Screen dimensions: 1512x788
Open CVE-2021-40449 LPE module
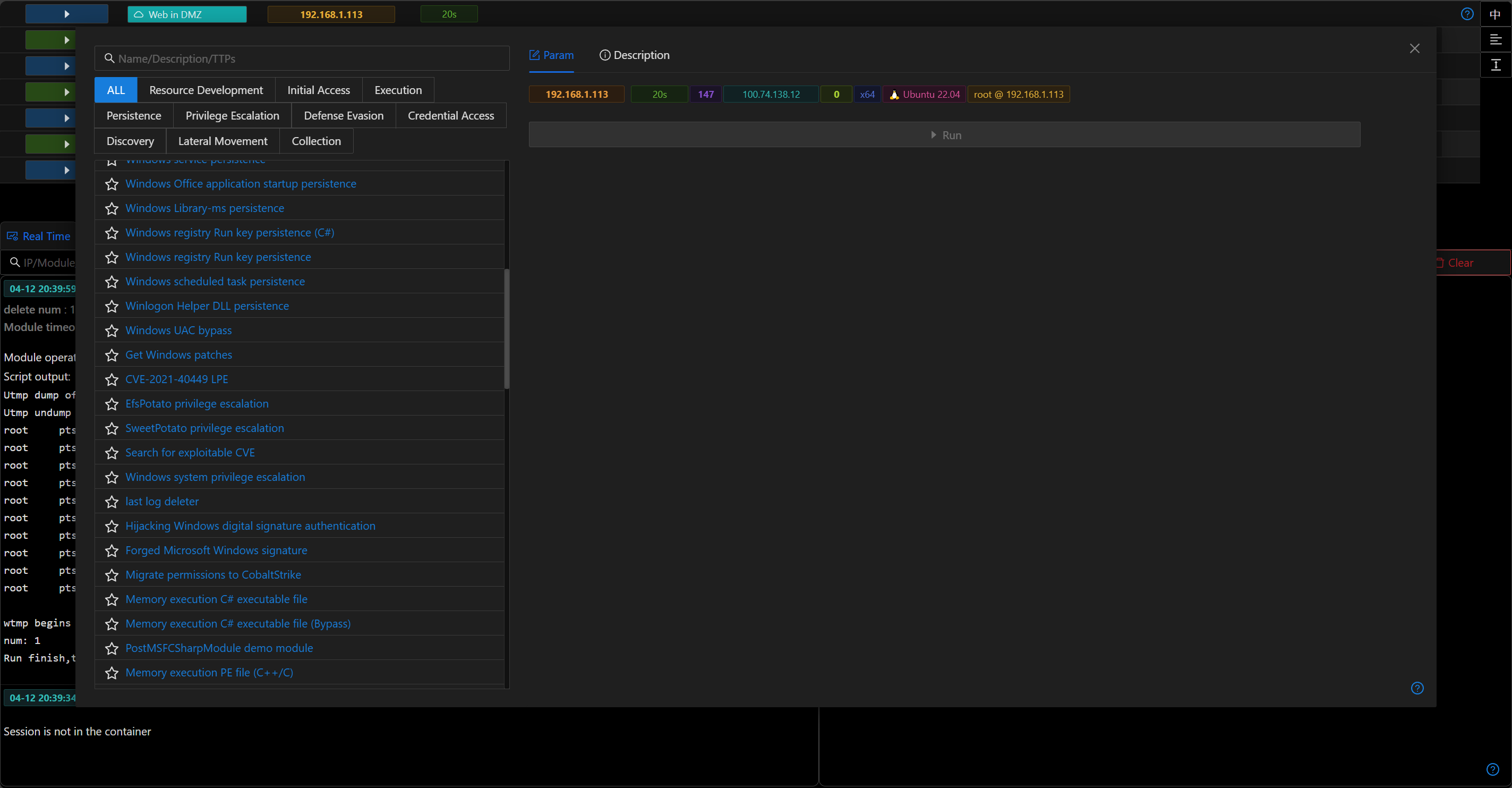[x=177, y=379]
